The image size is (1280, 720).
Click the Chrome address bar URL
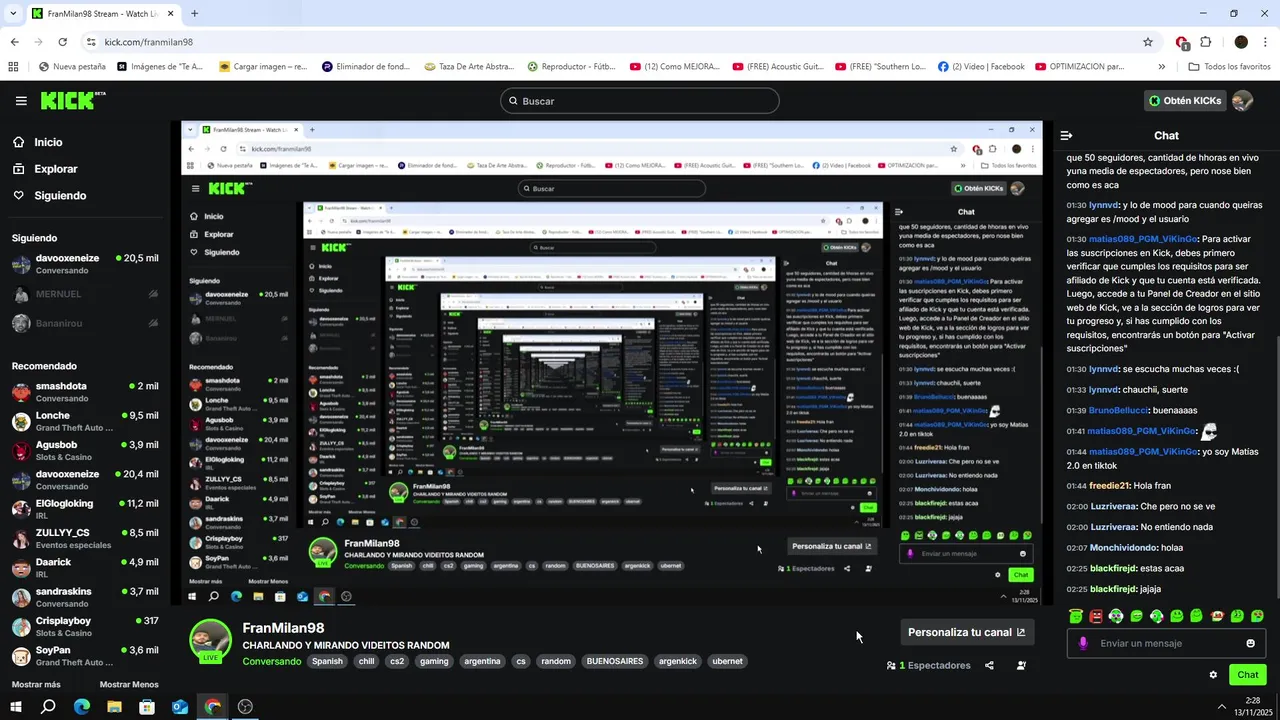(149, 42)
